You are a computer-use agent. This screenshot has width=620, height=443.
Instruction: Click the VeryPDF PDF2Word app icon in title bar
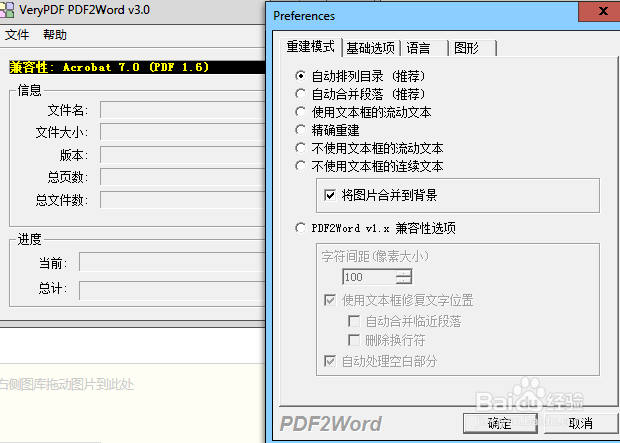(7, 9)
